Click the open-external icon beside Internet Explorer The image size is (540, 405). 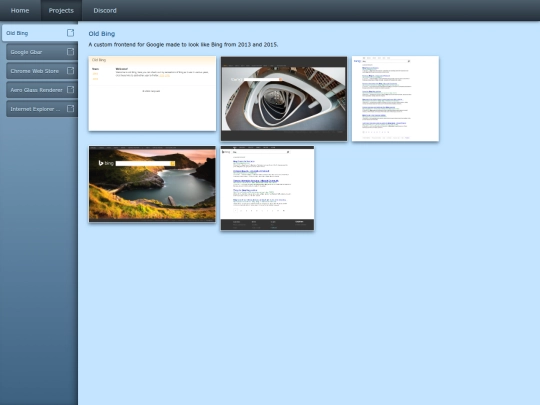point(70,108)
